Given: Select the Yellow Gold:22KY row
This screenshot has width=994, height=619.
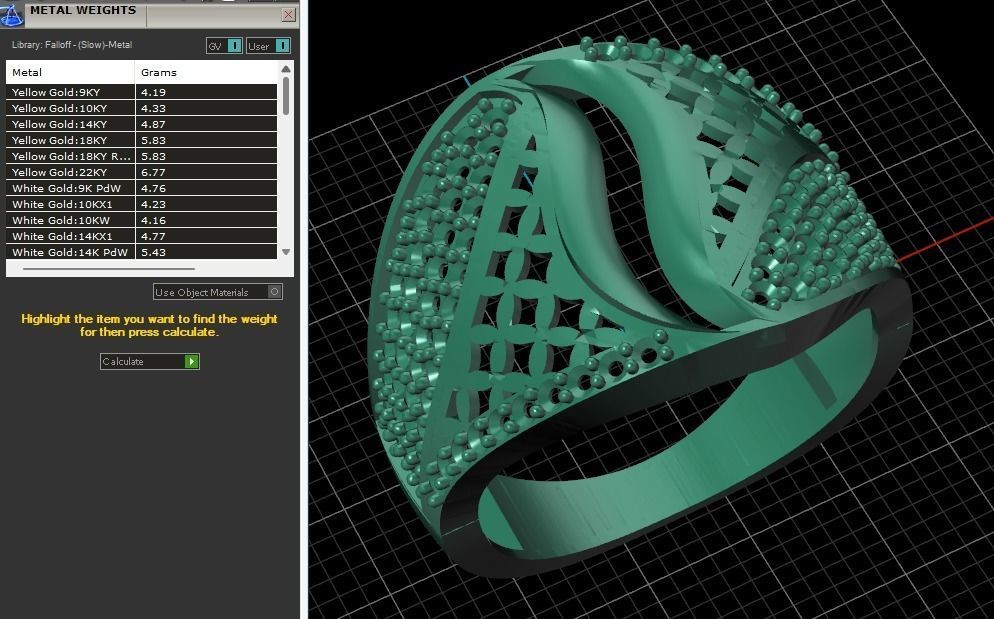Looking at the screenshot, I should [142, 172].
